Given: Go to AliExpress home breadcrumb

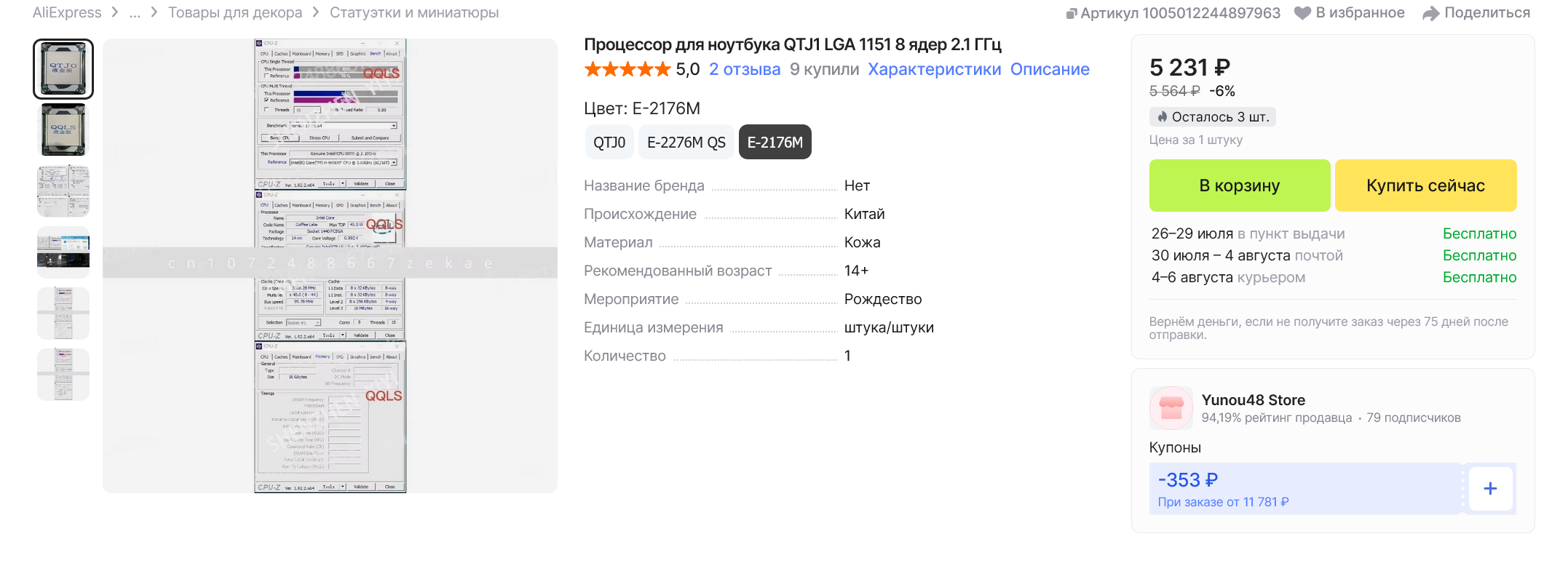Looking at the screenshot, I should point(67,12).
